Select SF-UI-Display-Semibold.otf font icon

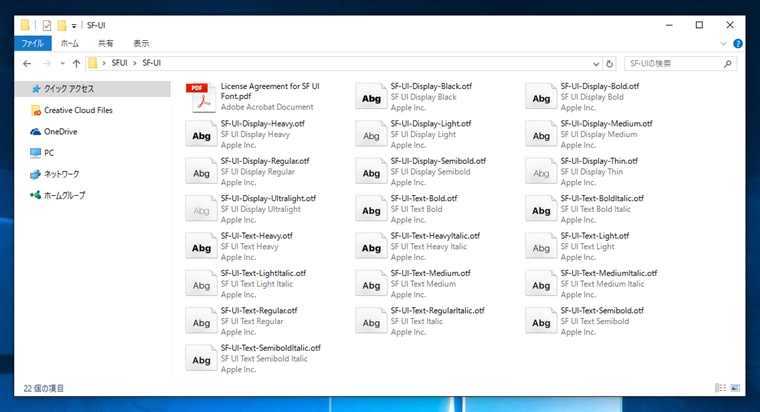tap(371, 172)
